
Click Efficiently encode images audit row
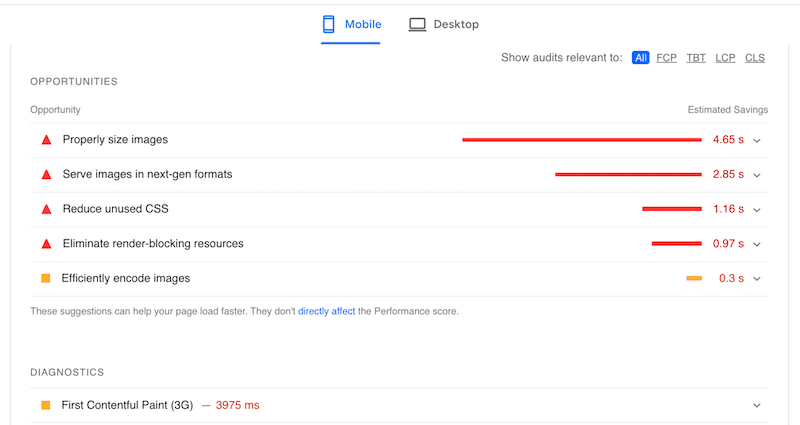coord(399,279)
